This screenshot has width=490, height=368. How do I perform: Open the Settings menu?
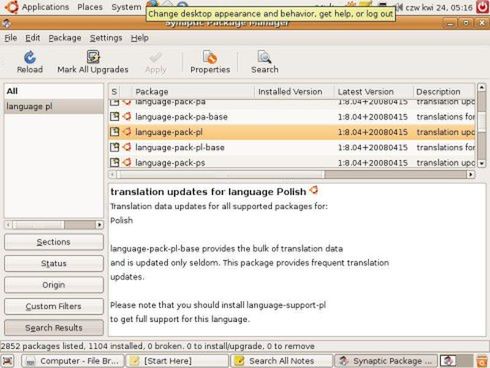pos(106,38)
